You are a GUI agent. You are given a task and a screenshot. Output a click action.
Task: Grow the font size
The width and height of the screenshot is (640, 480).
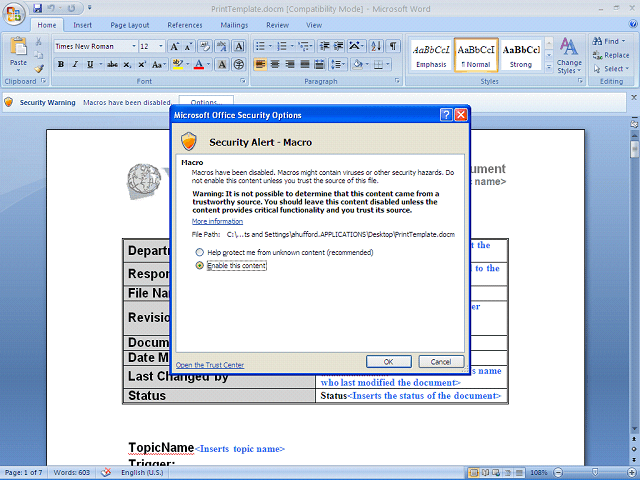click(x=174, y=46)
